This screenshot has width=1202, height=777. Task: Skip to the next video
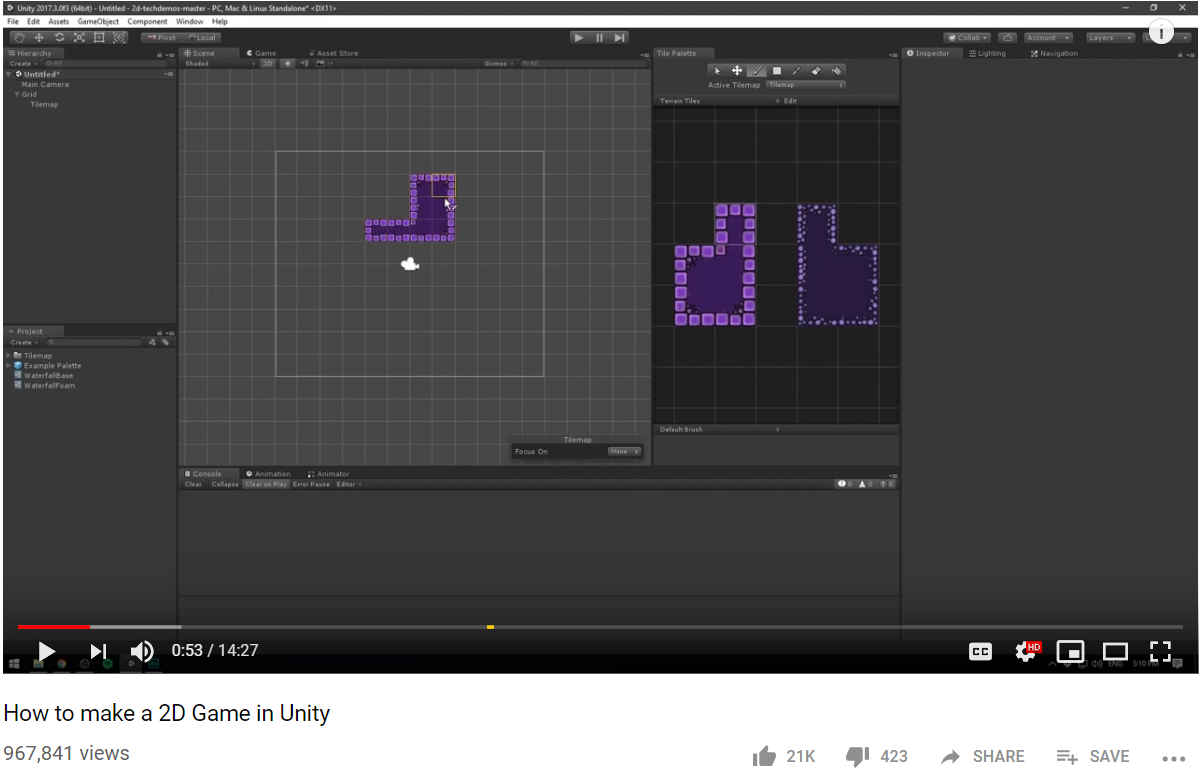click(98, 651)
